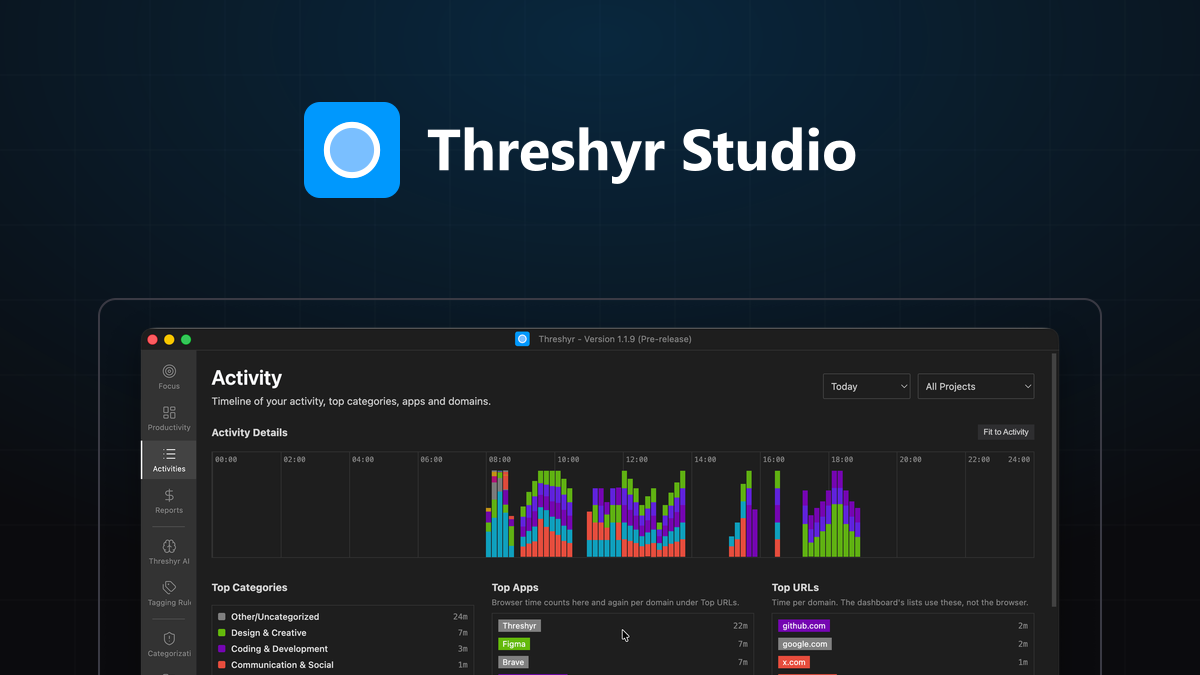This screenshot has width=1200, height=675.
Task: Click the 12:00 timeline marker
Action: point(636,460)
